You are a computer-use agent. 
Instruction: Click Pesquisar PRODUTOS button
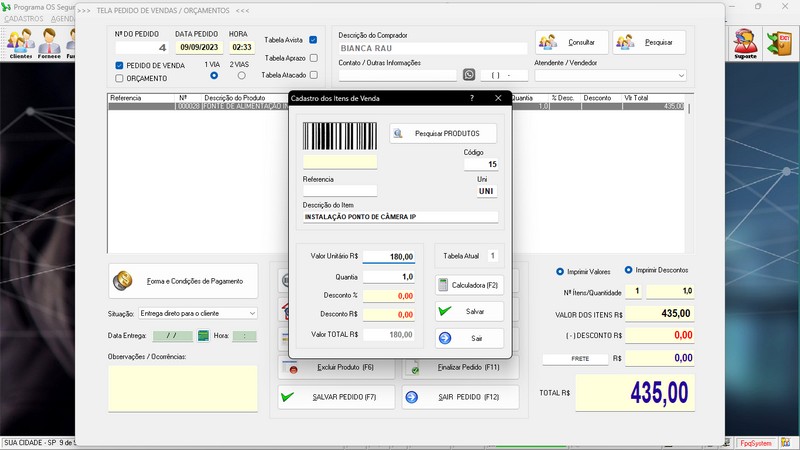point(443,134)
